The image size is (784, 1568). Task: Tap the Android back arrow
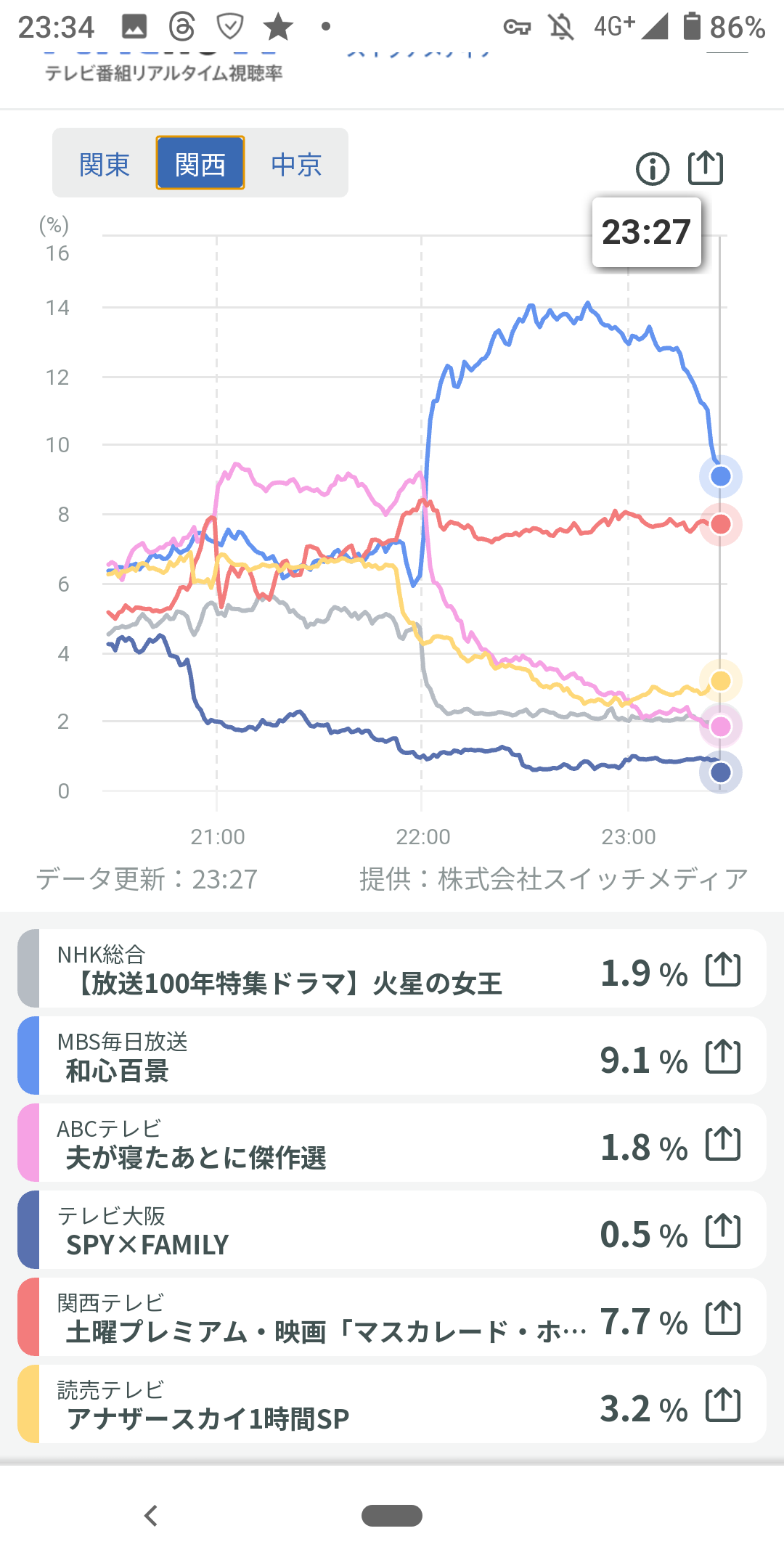151,1516
